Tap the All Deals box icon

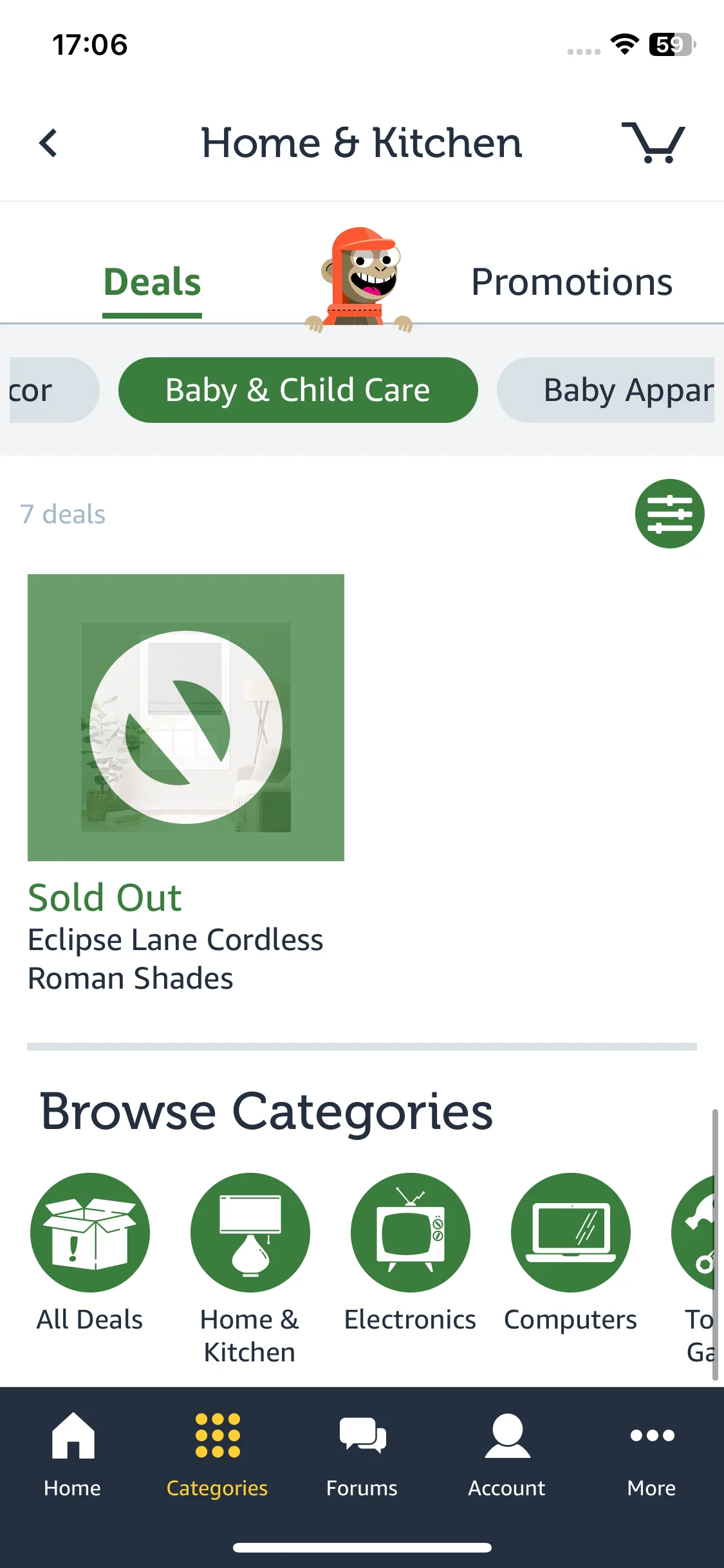[x=90, y=1232]
